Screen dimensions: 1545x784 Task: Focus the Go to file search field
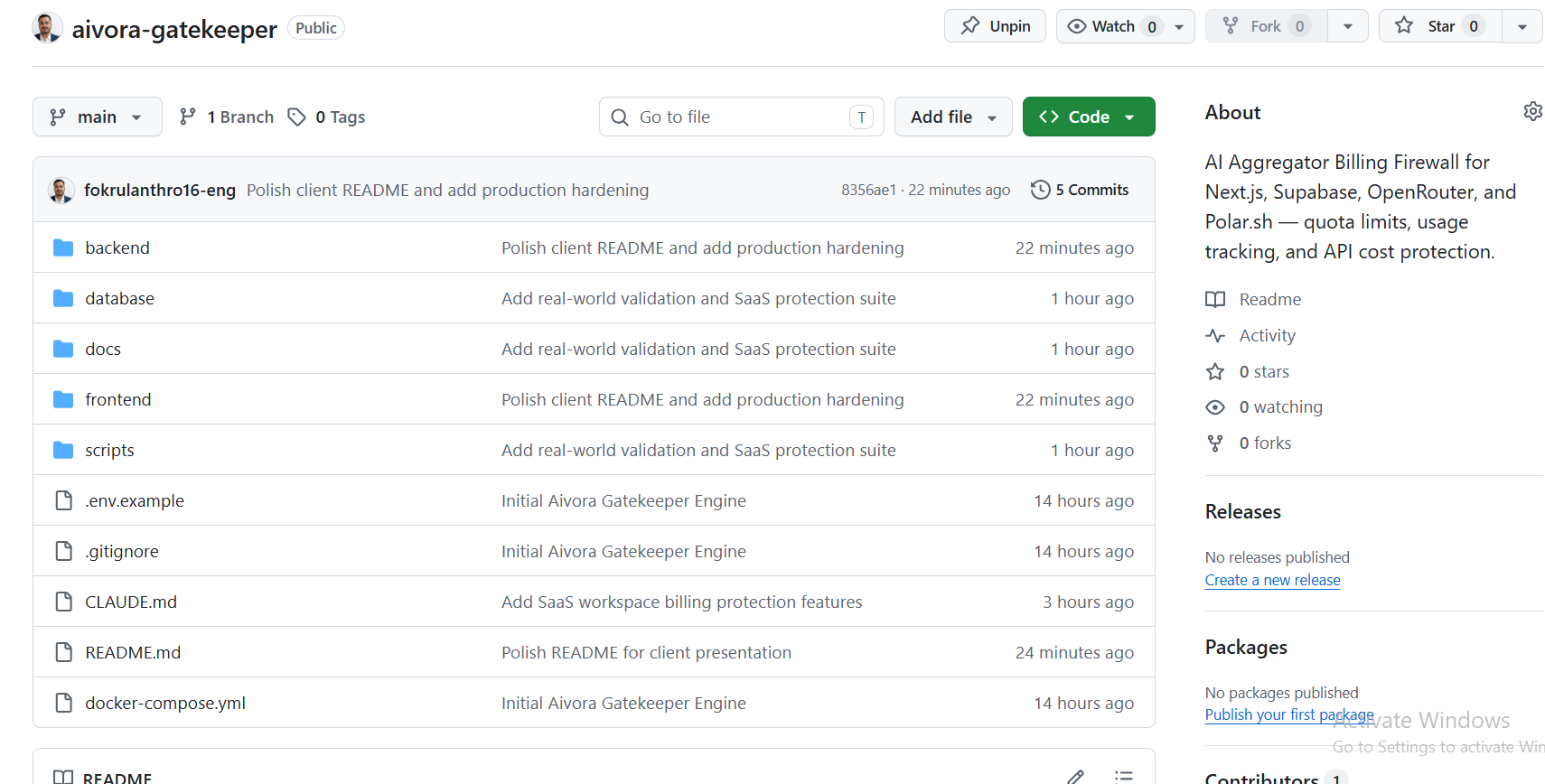coord(741,117)
